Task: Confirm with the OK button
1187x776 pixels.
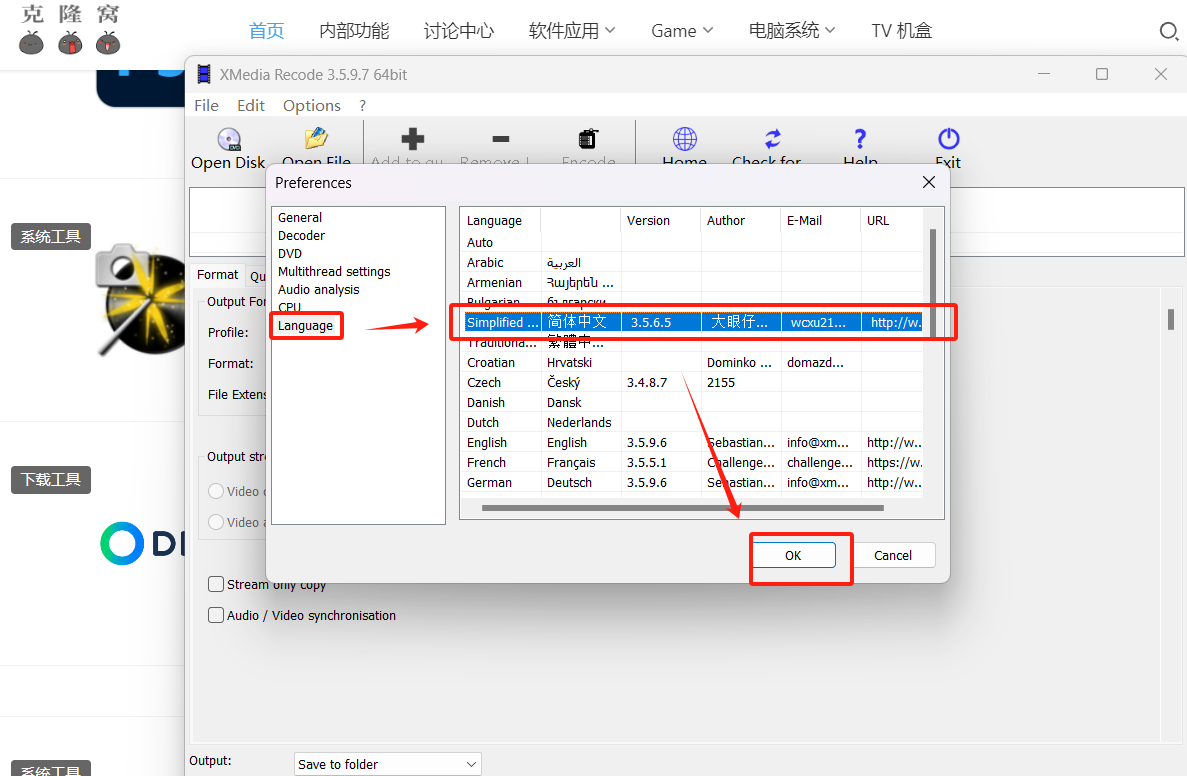Action: pyautogui.click(x=793, y=555)
